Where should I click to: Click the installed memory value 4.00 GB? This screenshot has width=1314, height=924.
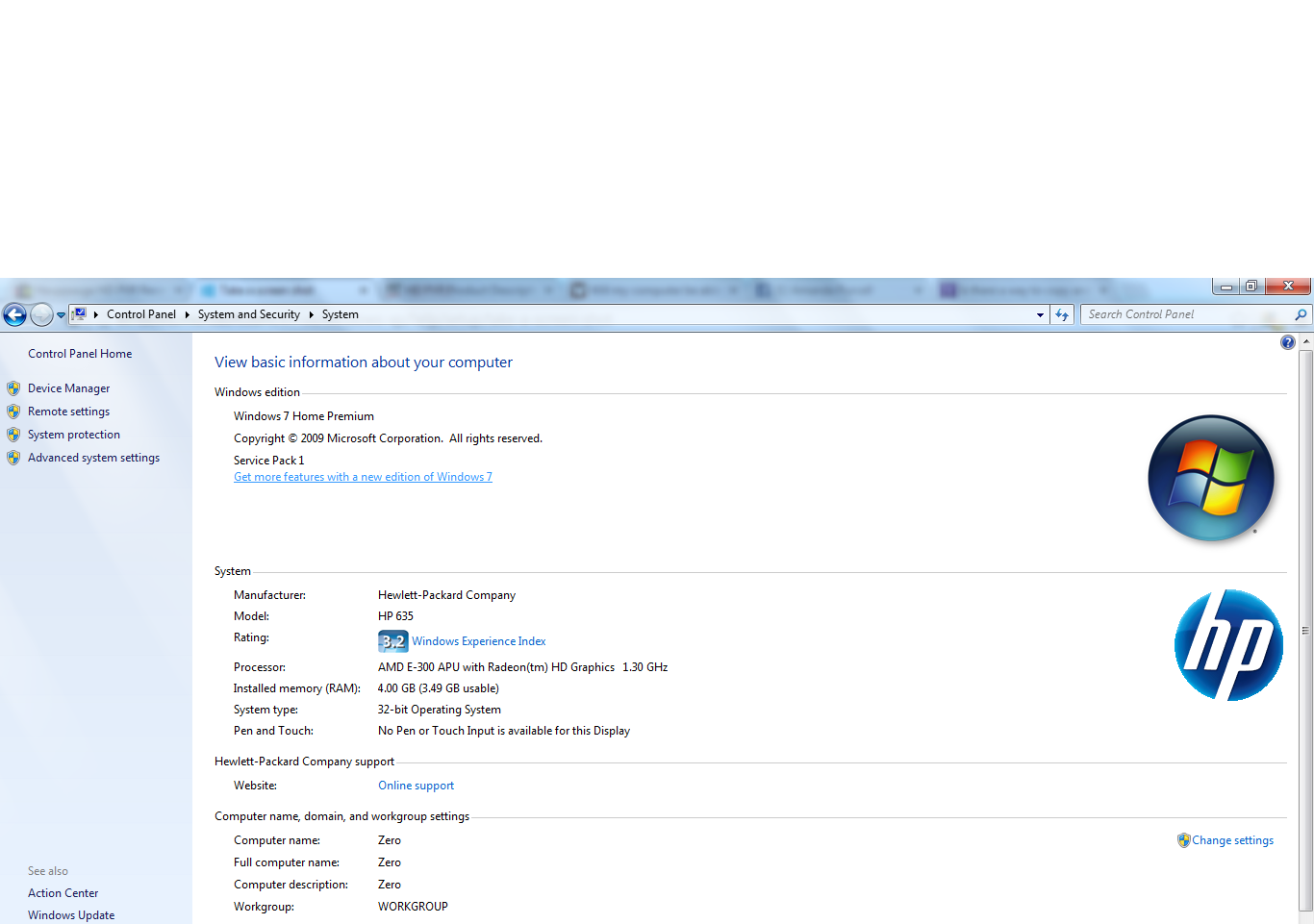(439, 688)
